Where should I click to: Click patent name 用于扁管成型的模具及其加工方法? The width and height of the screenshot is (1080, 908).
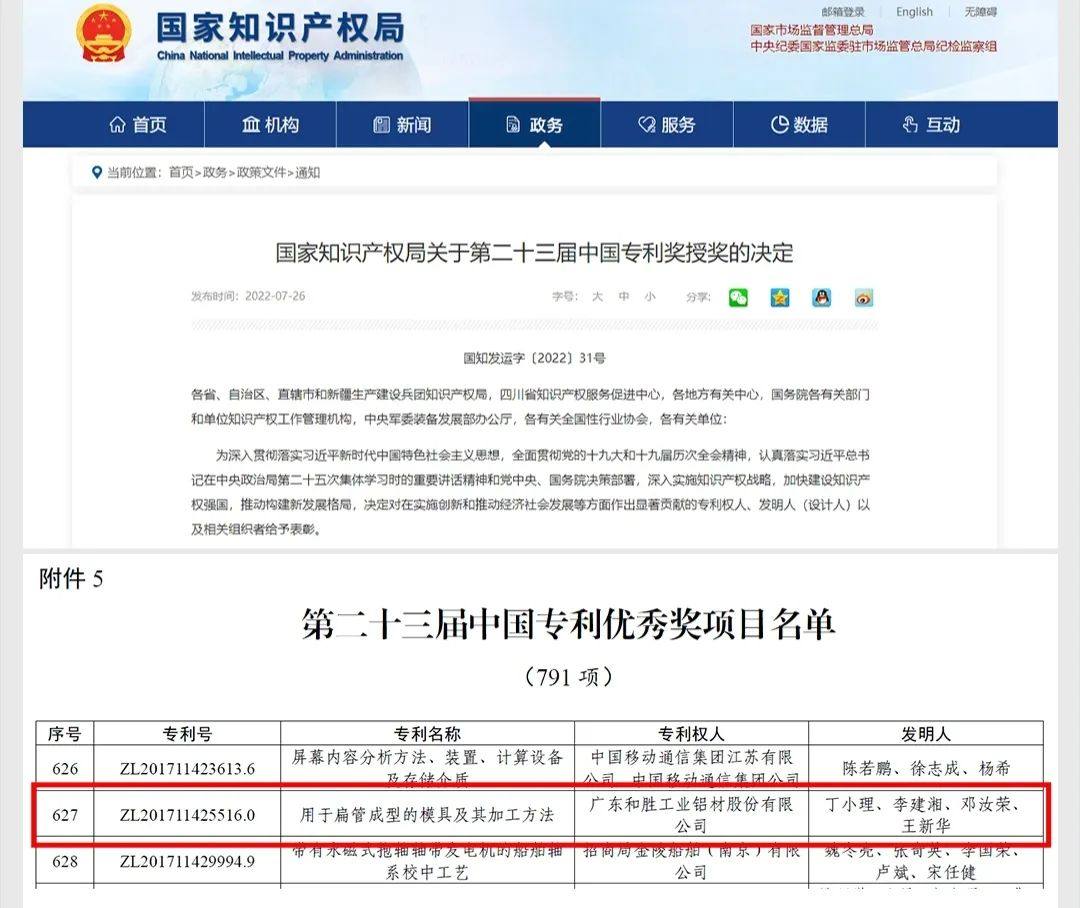[427, 815]
